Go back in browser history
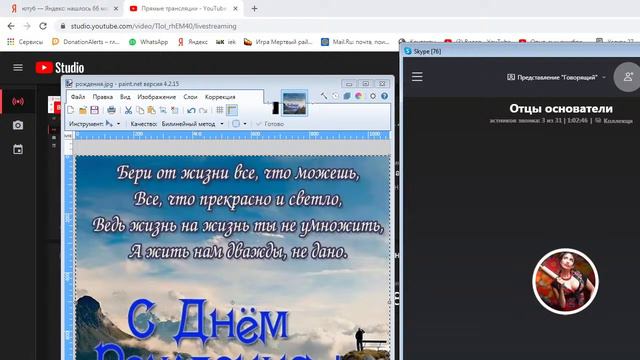Image resolution: width=640 pixels, height=360 pixels. click(11, 26)
